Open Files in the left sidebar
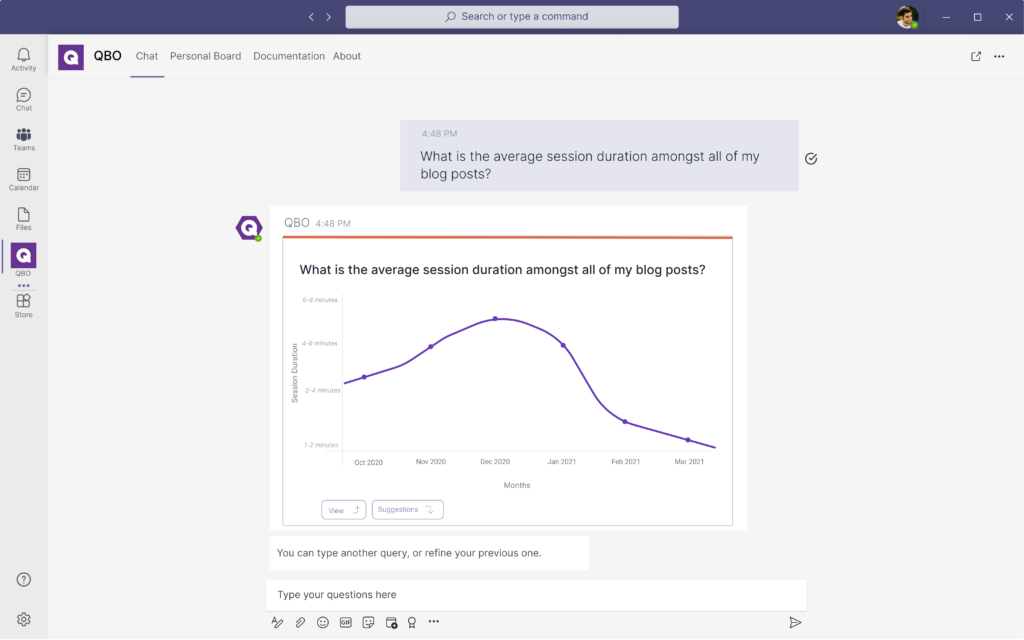Image resolution: width=1024 pixels, height=640 pixels. [x=24, y=218]
